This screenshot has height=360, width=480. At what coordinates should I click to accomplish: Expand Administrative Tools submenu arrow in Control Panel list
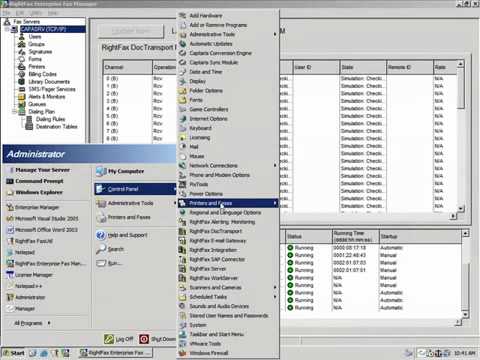275,34
